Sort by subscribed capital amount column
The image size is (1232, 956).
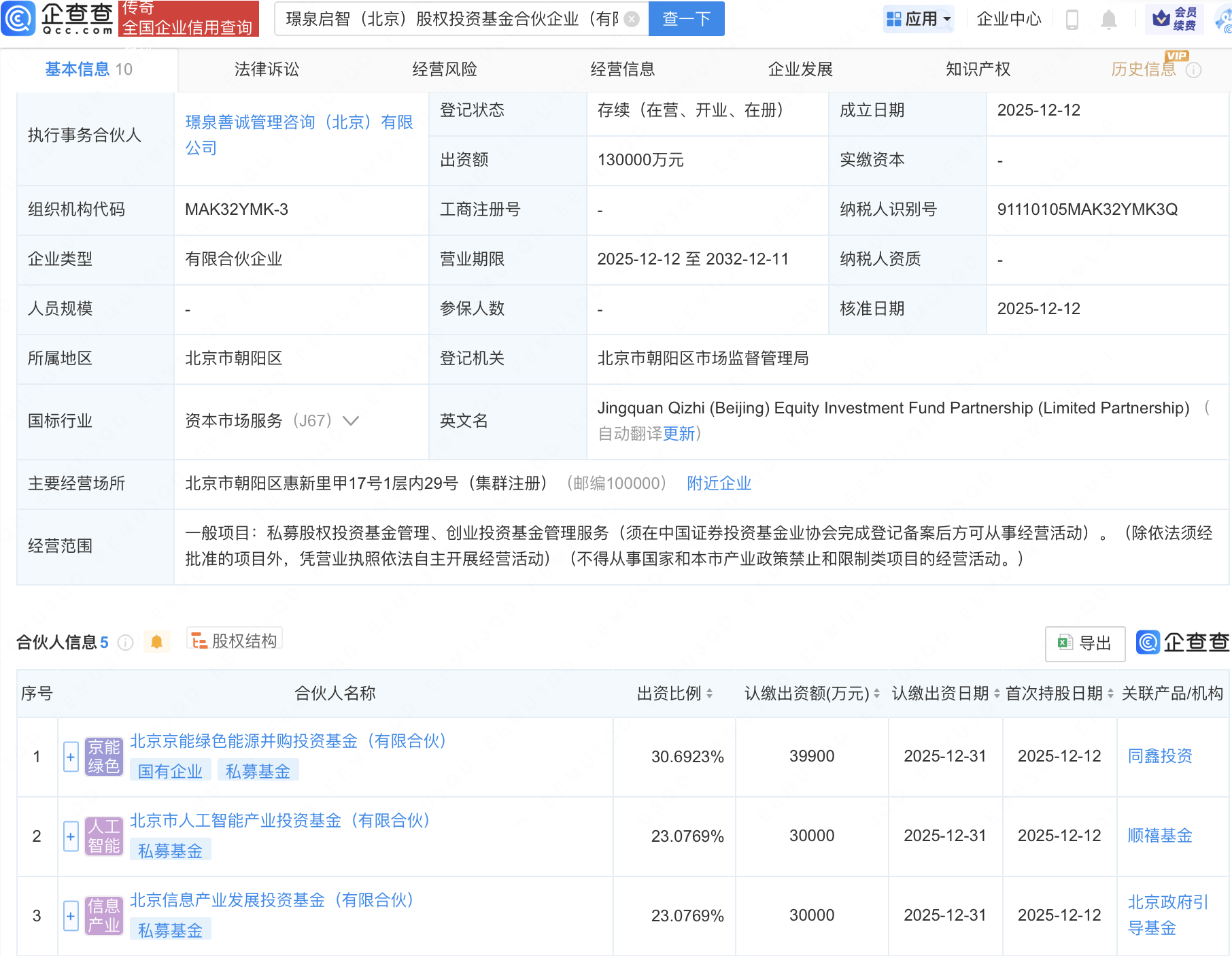[x=876, y=694]
